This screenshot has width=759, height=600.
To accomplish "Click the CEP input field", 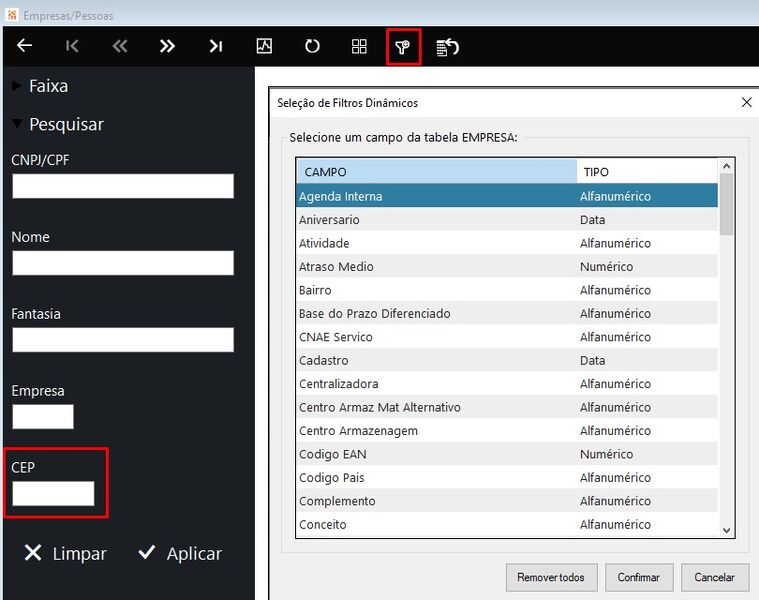I will [x=53, y=494].
